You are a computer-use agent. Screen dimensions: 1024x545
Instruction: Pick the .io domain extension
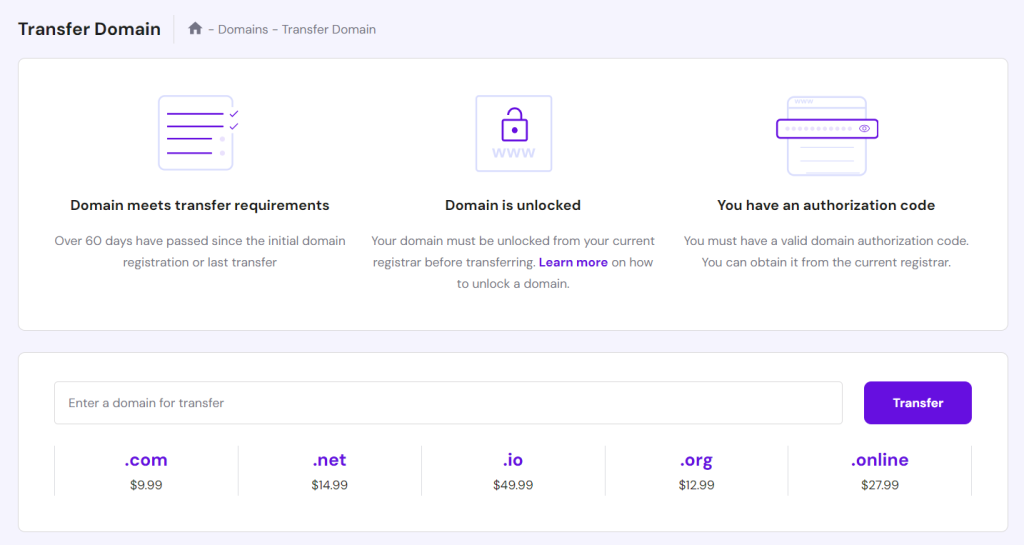pyautogui.click(x=513, y=460)
